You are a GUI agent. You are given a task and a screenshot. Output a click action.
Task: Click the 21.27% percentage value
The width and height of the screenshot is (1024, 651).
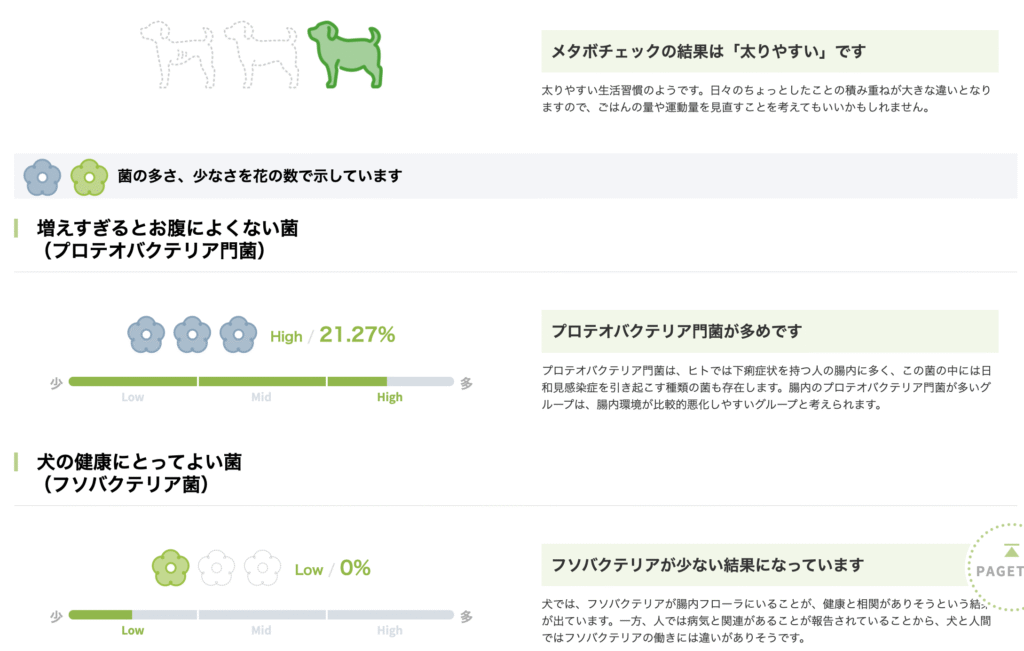click(357, 334)
